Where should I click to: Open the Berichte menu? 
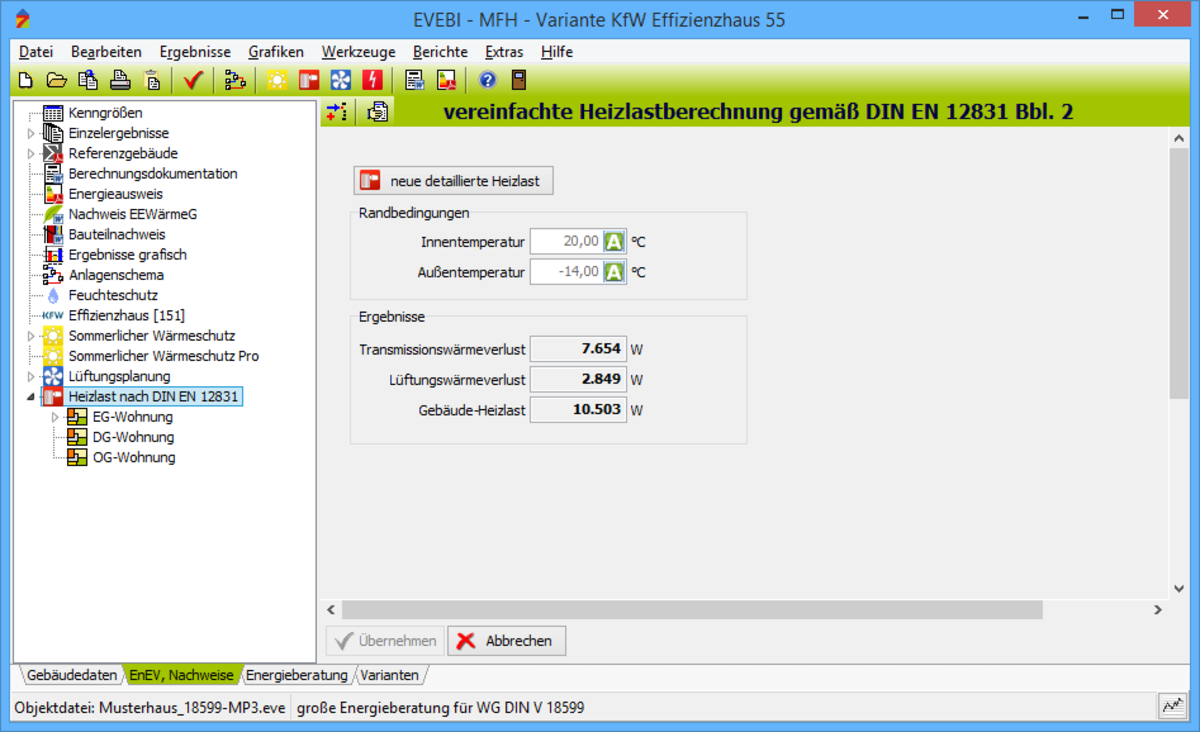pos(440,52)
